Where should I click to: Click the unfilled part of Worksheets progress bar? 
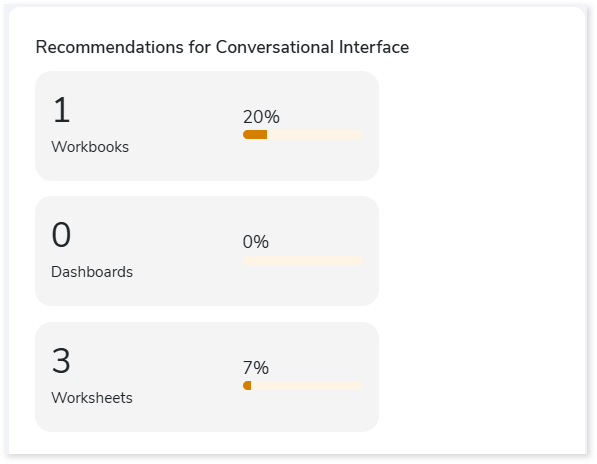(307, 386)
